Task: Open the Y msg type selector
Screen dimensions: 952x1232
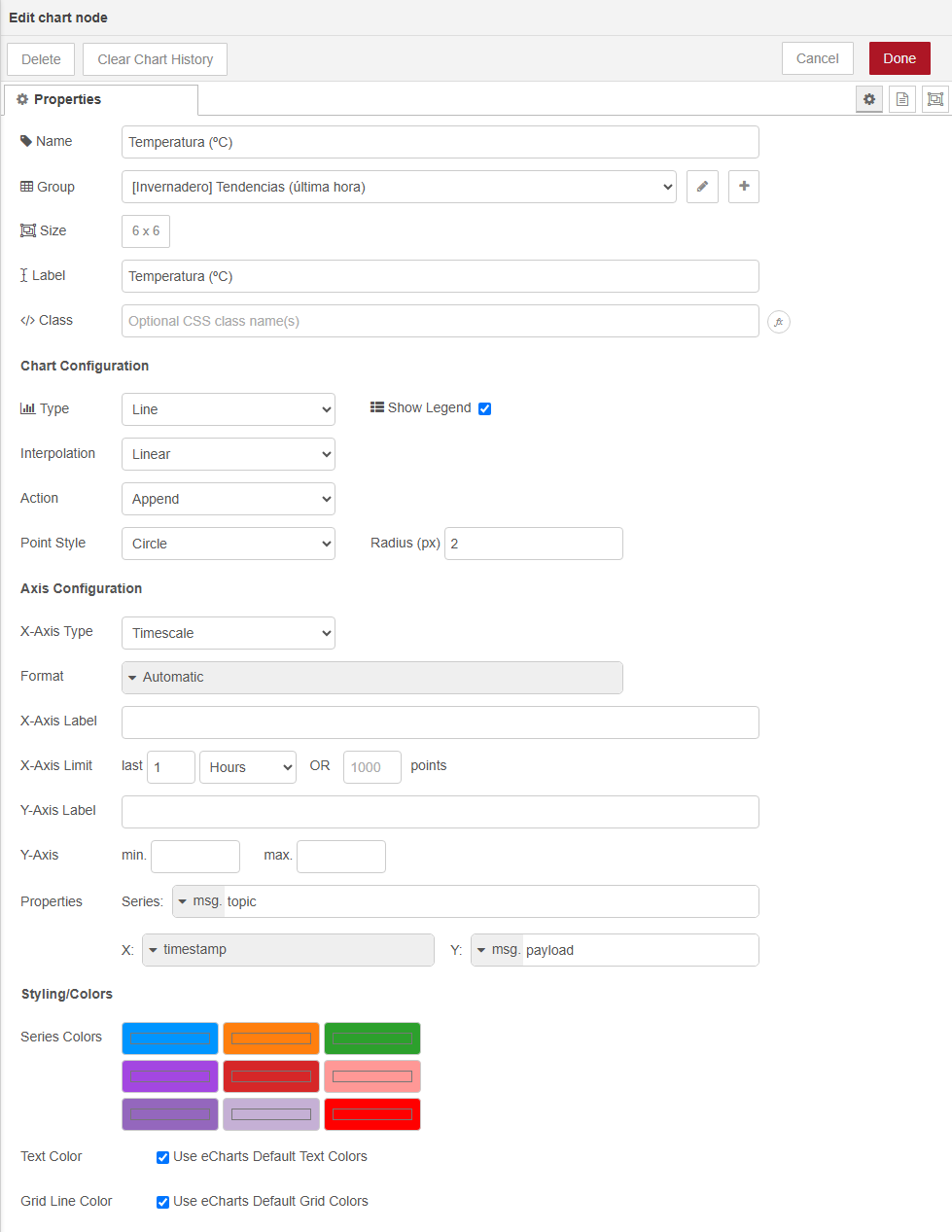Action: [497, 950]
